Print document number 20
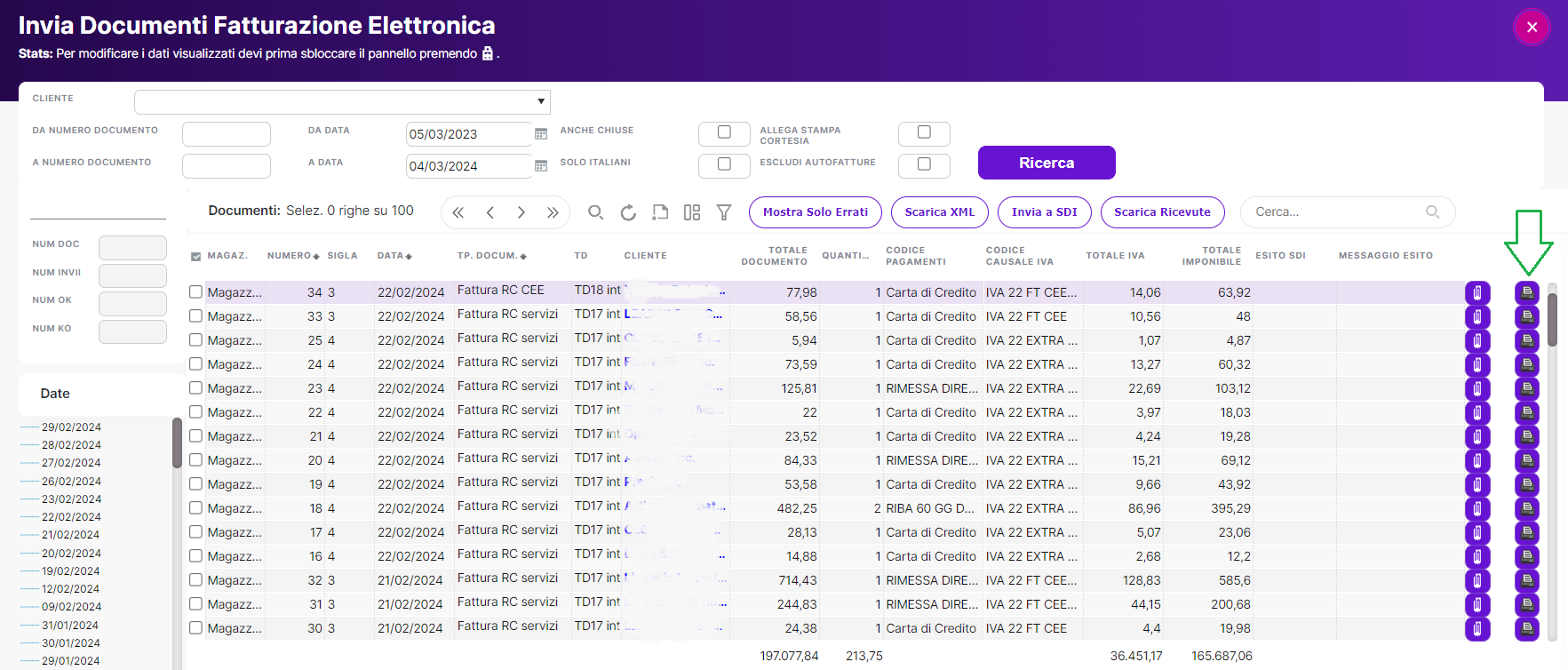The width and height of the screenshot is (1568, 670). 1527,460
